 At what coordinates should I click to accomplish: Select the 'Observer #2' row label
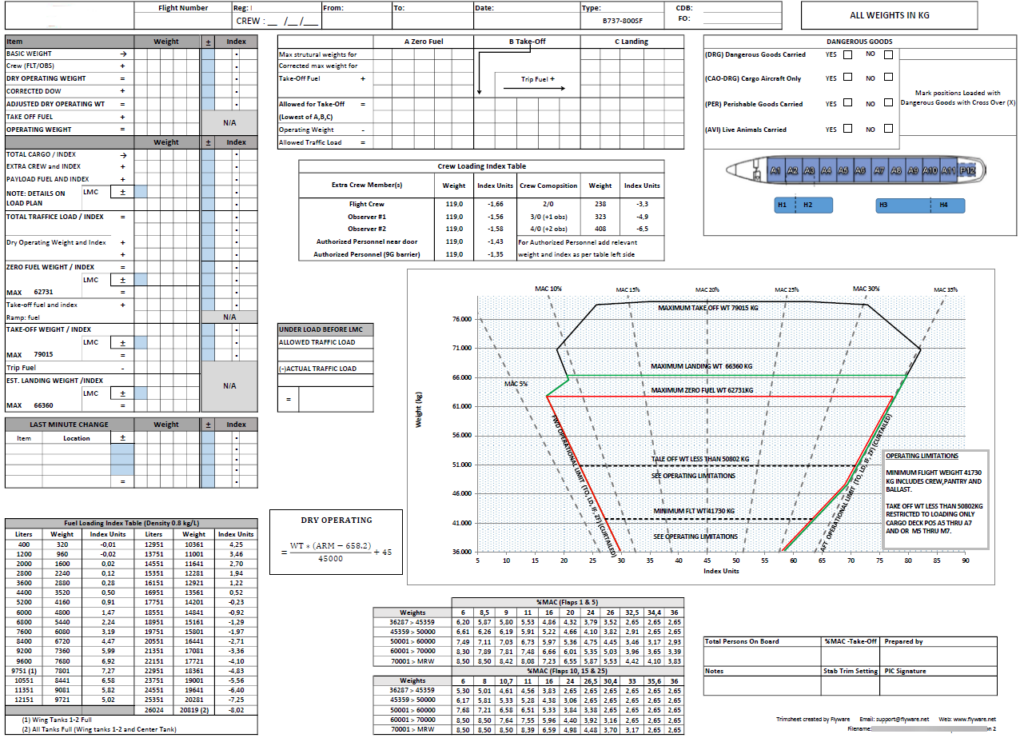click(366, 229)
